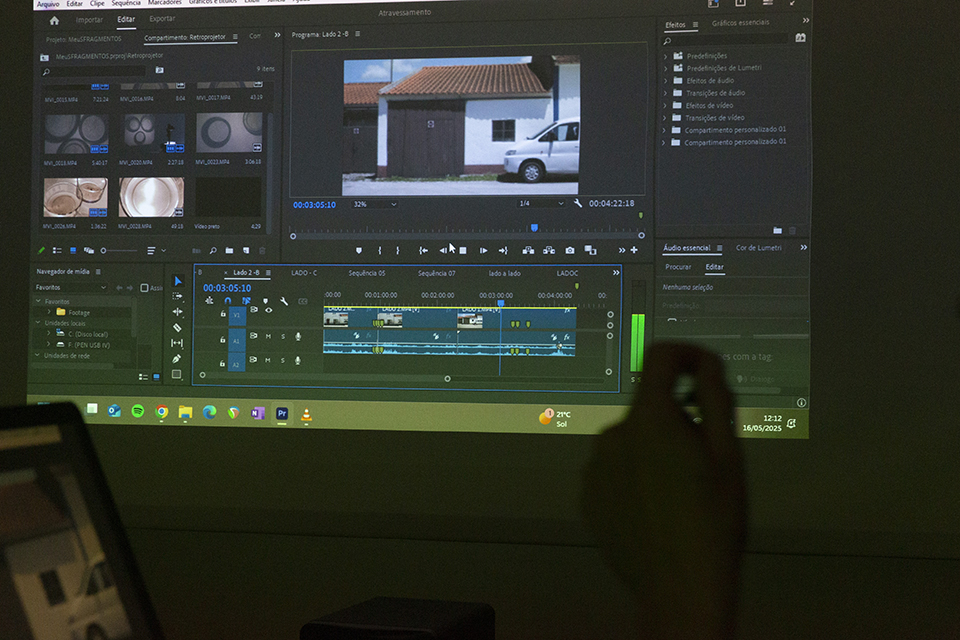Select the Razor tool in the tools panel
Image resolution: width=960 pixels, height=640 pixels.
point(177,327)
